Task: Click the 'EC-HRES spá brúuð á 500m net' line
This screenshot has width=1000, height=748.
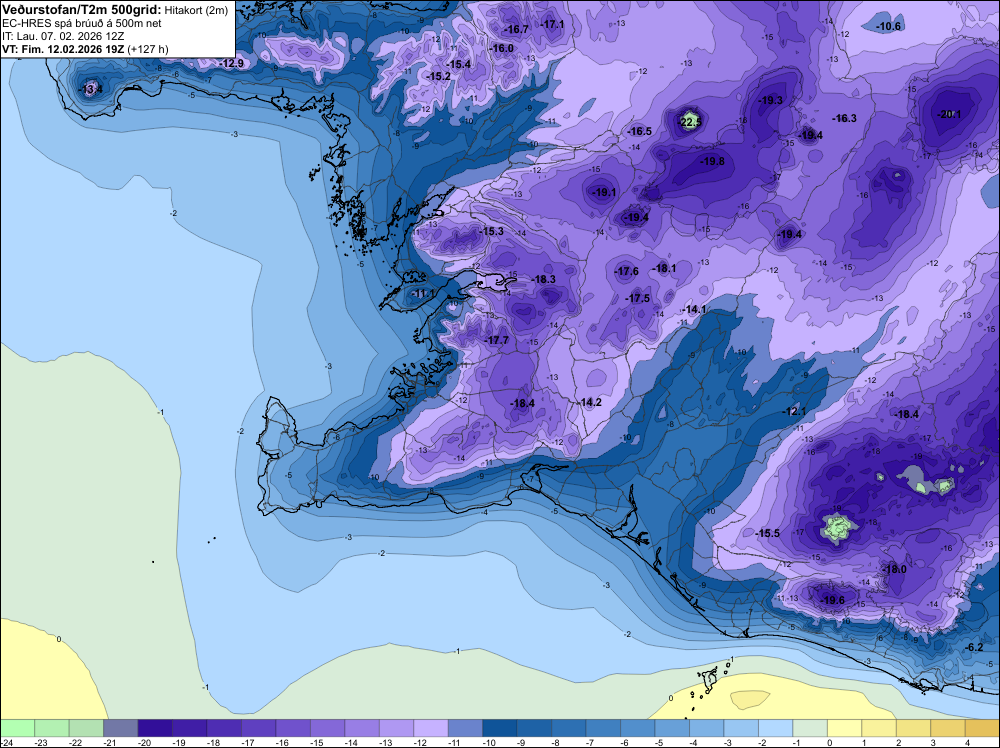Action: (x=82, y=23)
